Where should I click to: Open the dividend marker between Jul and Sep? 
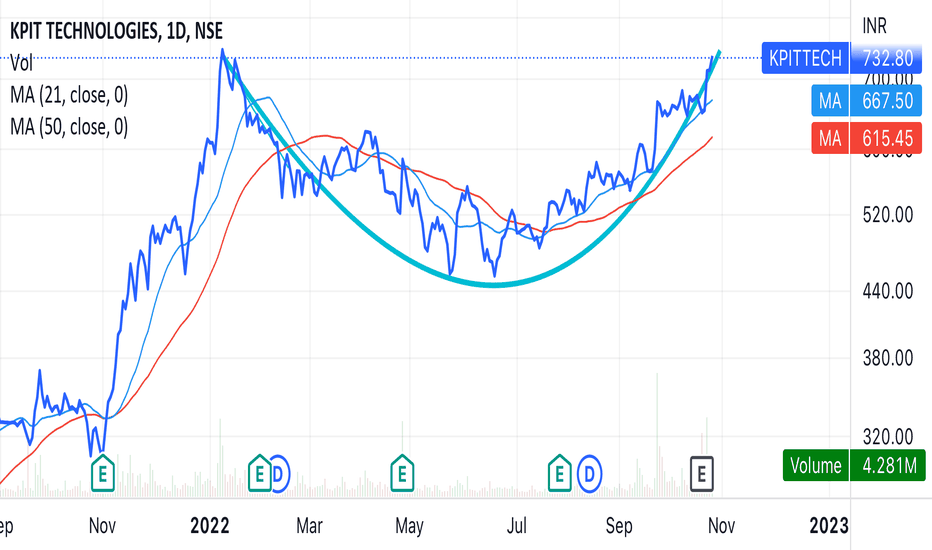590,474
